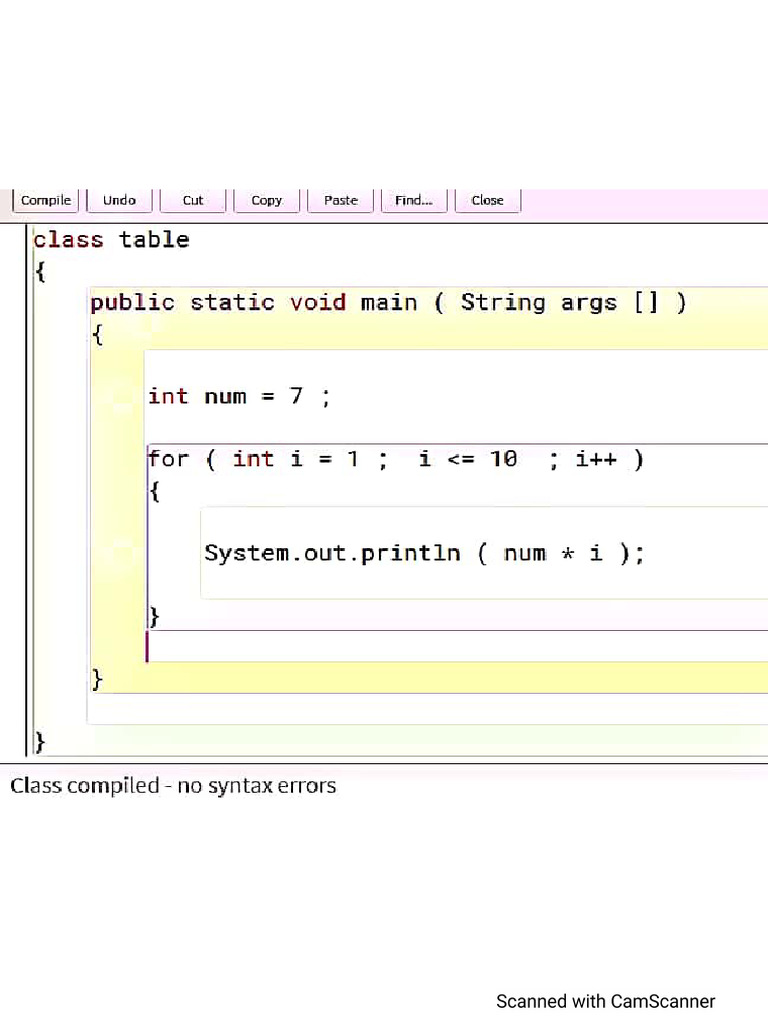Open the Find... dialog button
This screenshot has width=768, height=1024.
click(x=414, y=200)
